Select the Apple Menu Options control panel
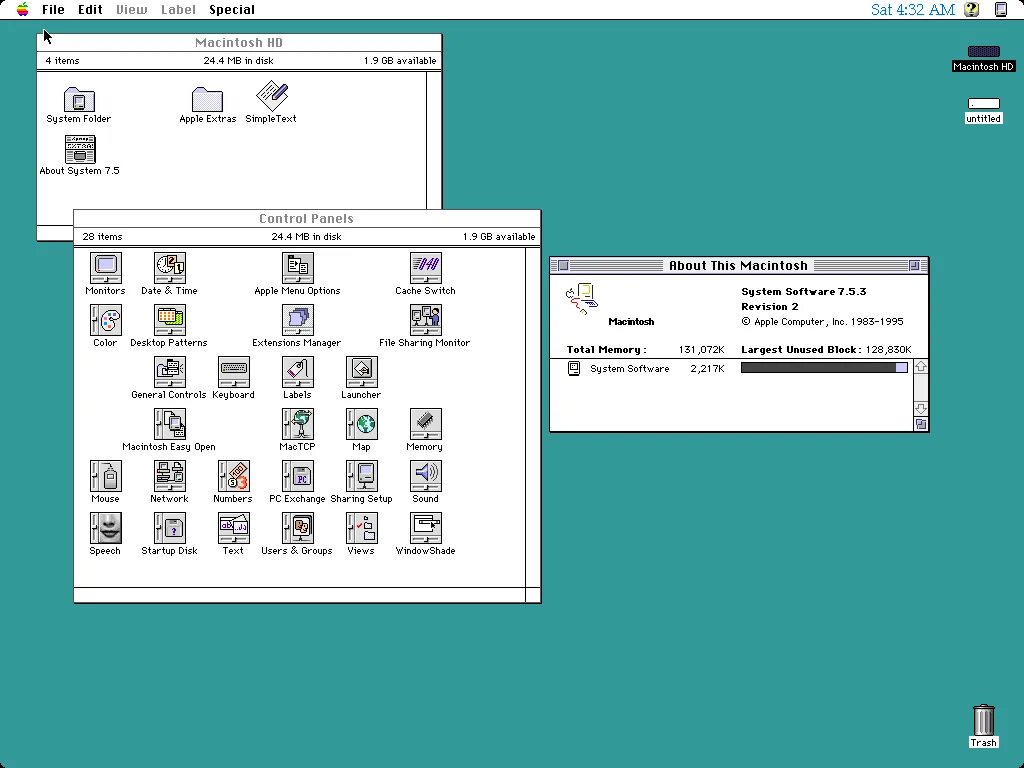1024x768 pixels. [297, 268]
